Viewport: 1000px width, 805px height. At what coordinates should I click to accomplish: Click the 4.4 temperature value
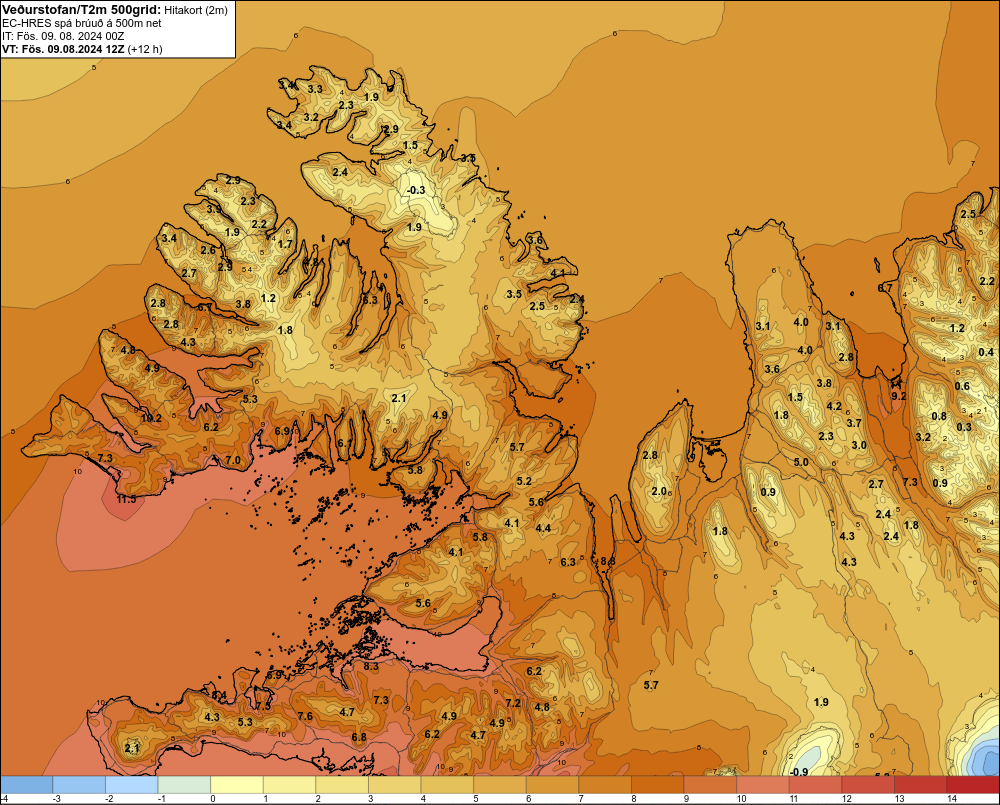pos(543,528)
